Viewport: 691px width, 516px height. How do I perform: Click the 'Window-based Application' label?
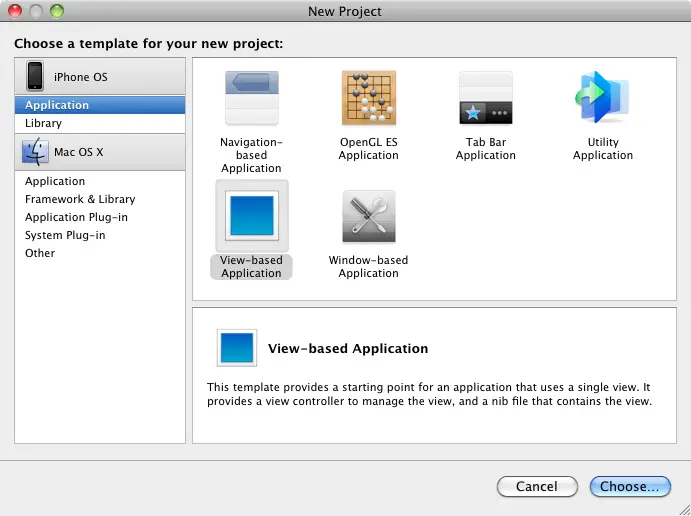pyautogui.click(x=368, y=267)
